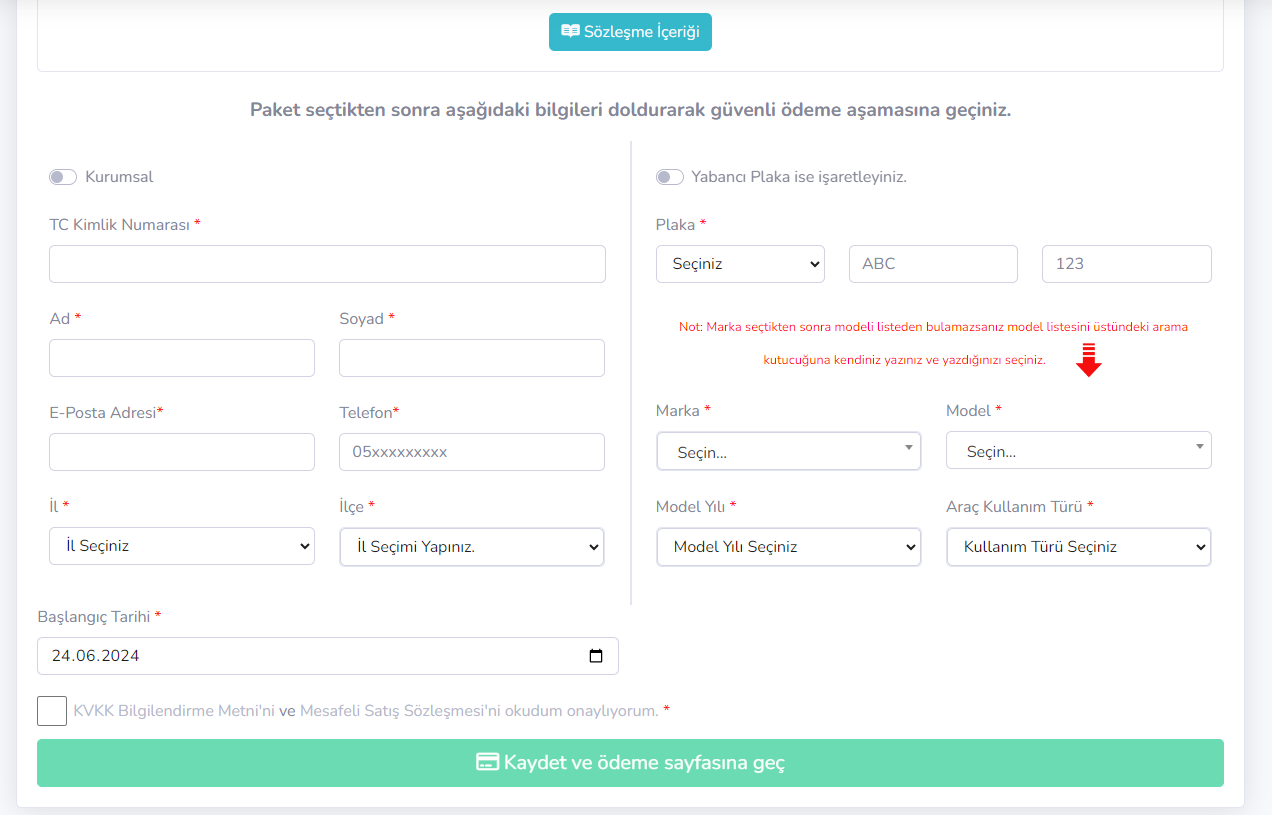1272x815 pixels.
Task: Click the calendar icon in Başlangıç Tarihi
Action: (x=596, y=656)
